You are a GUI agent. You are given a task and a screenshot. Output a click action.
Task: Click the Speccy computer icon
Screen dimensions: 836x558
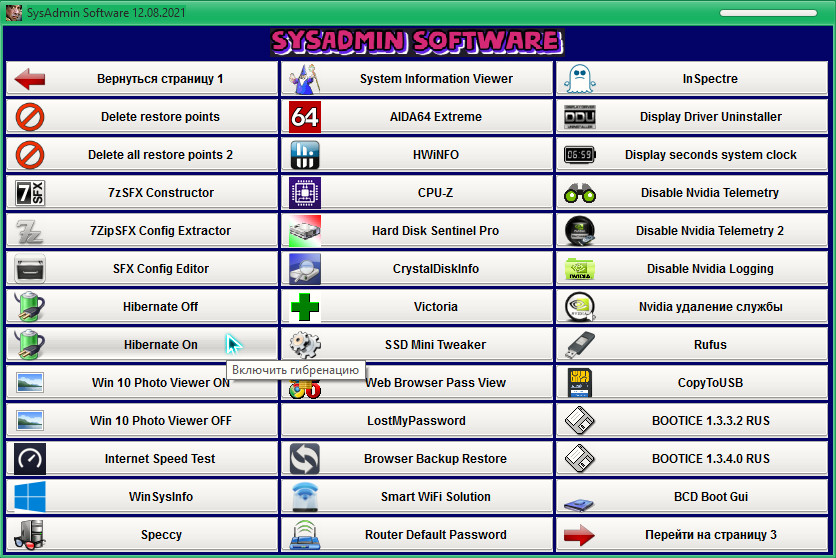point(30,535)
